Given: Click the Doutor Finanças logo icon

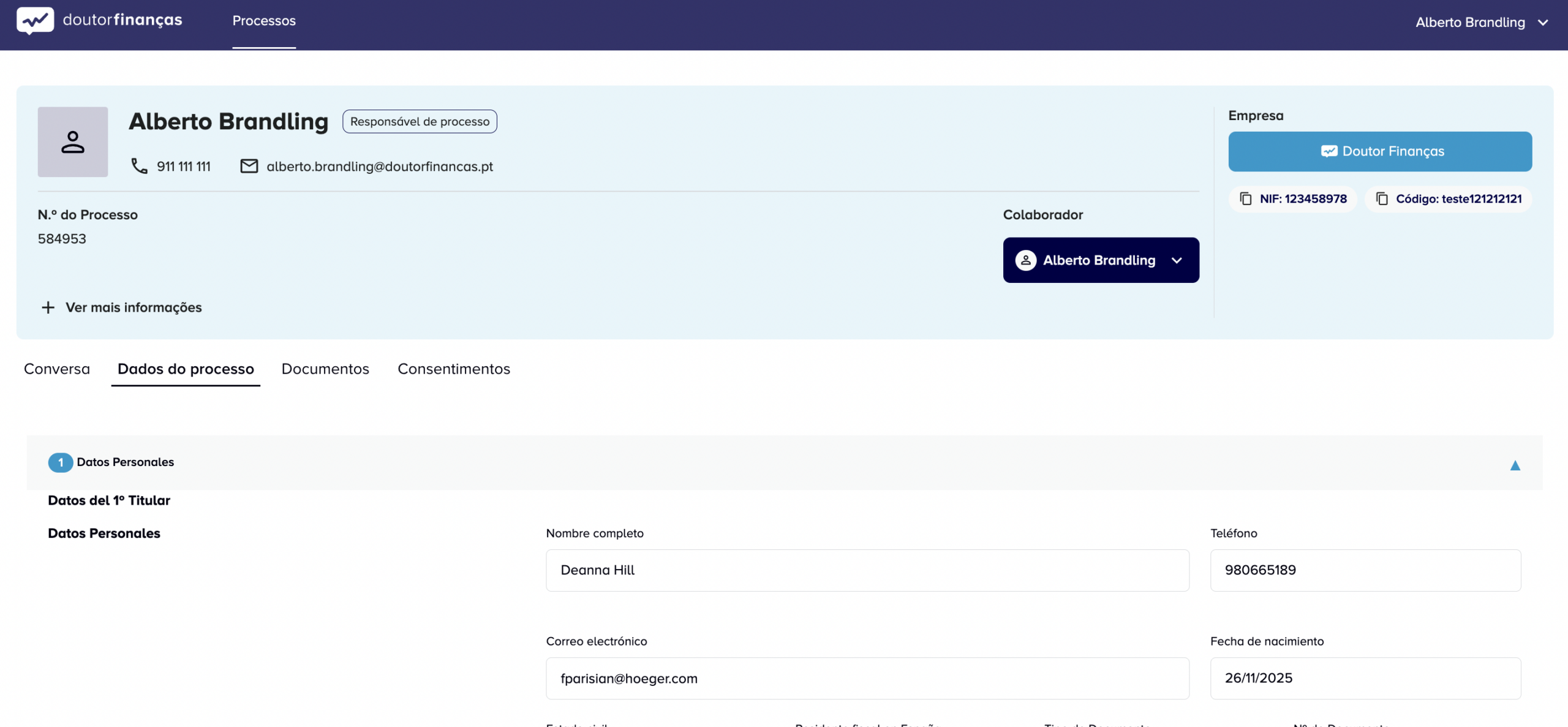Looking at the screenshot, I should tap(34, 20).
